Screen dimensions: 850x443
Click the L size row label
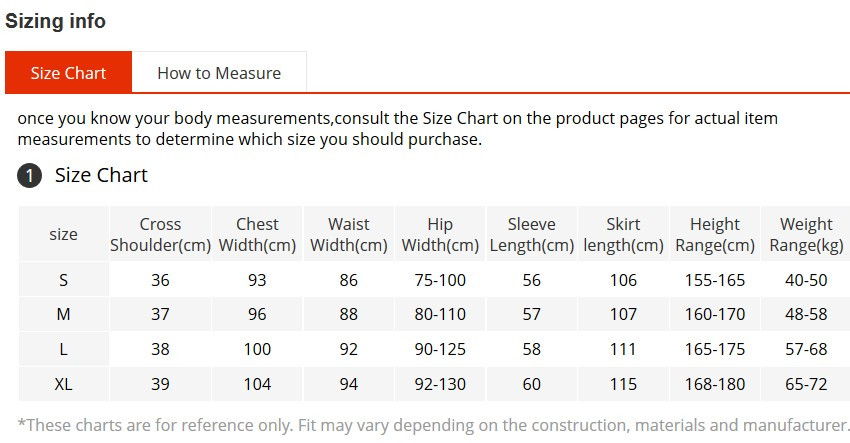(x=63, y=349)
